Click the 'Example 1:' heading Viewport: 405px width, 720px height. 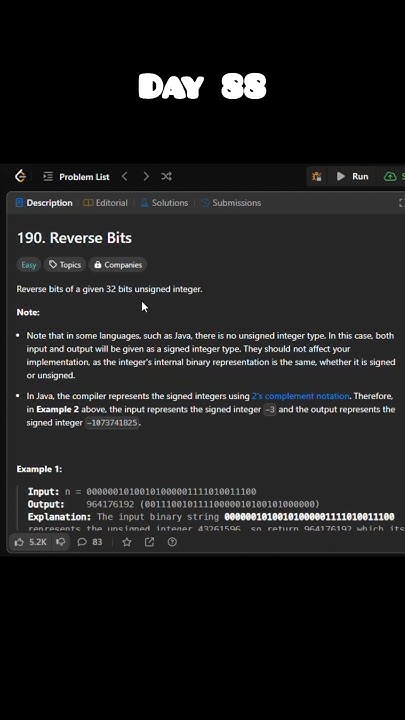tap(39, 469)
